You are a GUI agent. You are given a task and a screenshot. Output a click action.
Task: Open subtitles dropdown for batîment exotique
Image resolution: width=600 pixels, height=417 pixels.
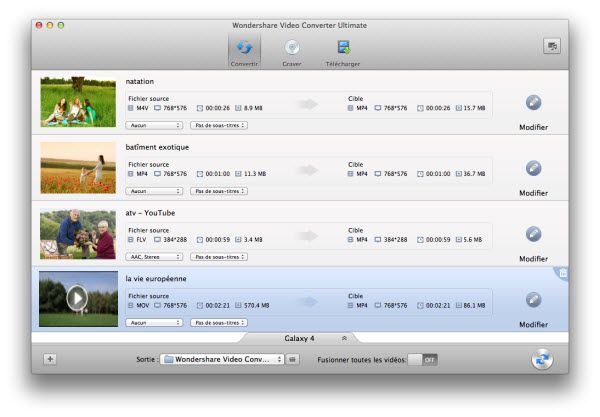pyautogui.click(x=219, y=191)
